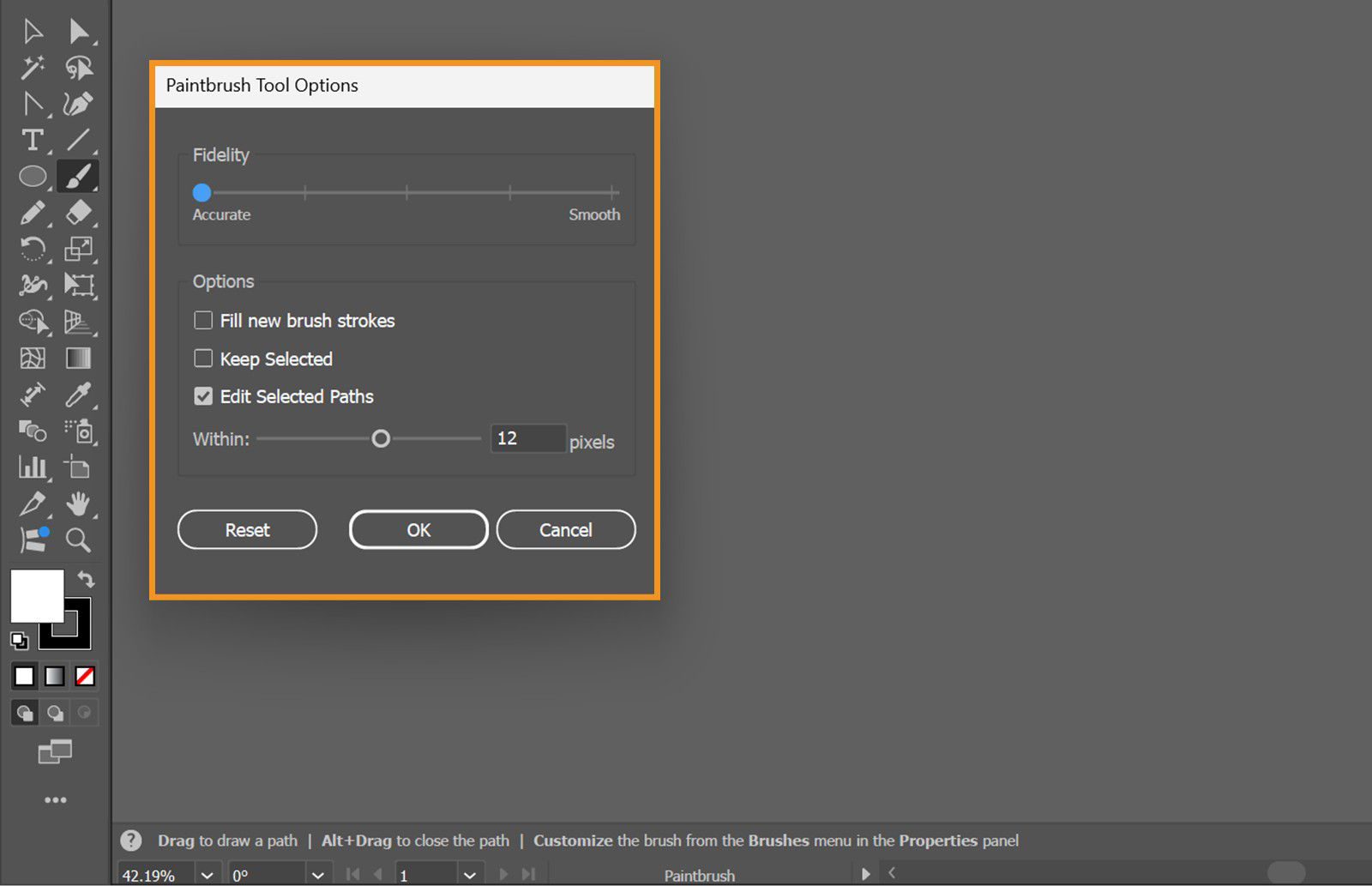Activate the Gradient tool

[81, 358]
